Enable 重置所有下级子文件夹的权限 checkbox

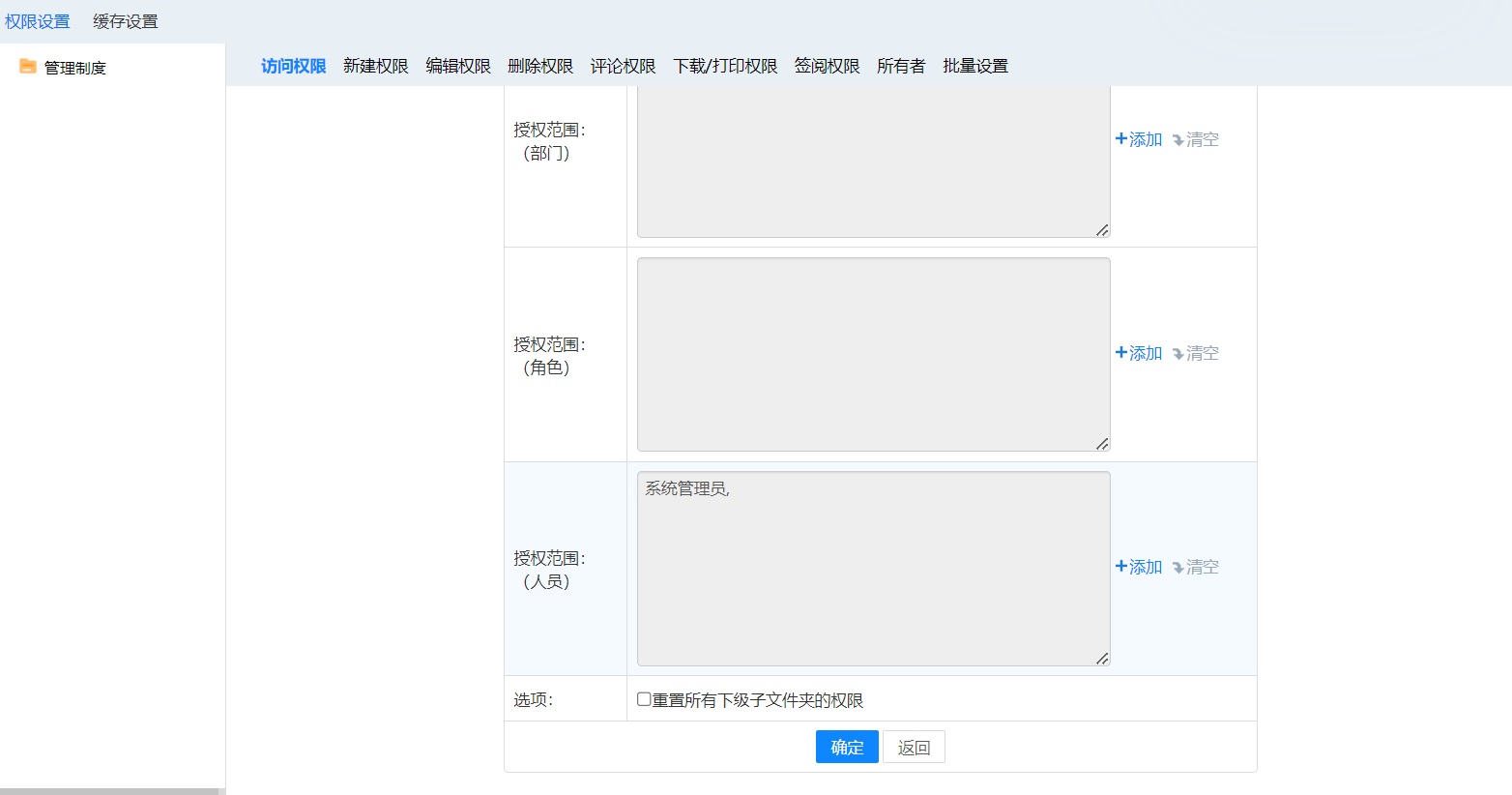click(x=644, y=699)
